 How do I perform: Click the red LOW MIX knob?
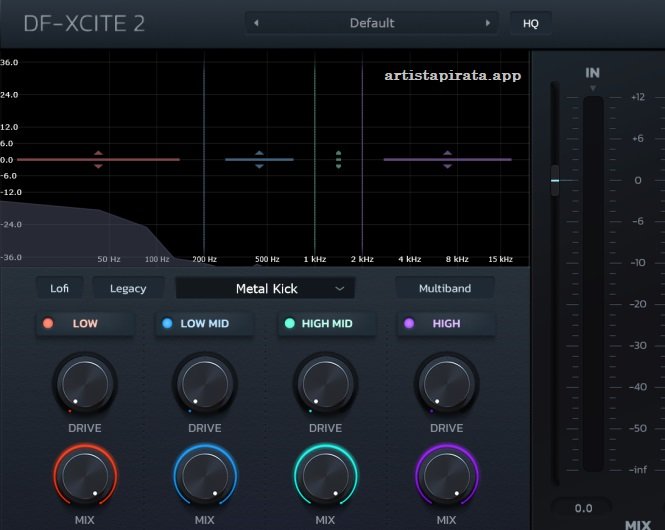[x=85, y=476]
